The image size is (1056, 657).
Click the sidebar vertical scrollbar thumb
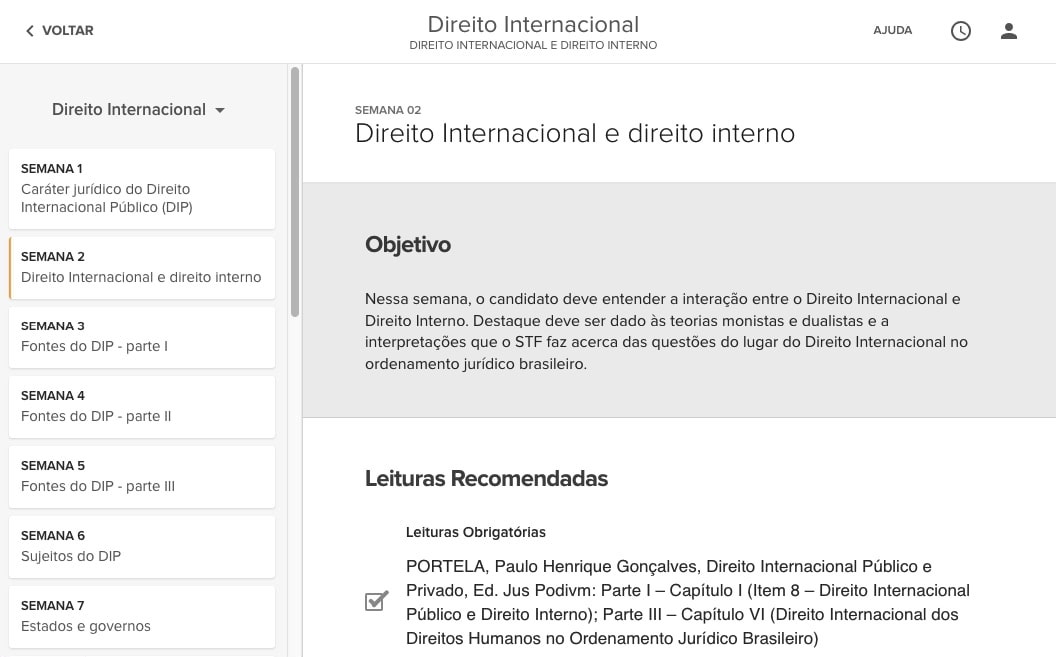tap(294, 192)
